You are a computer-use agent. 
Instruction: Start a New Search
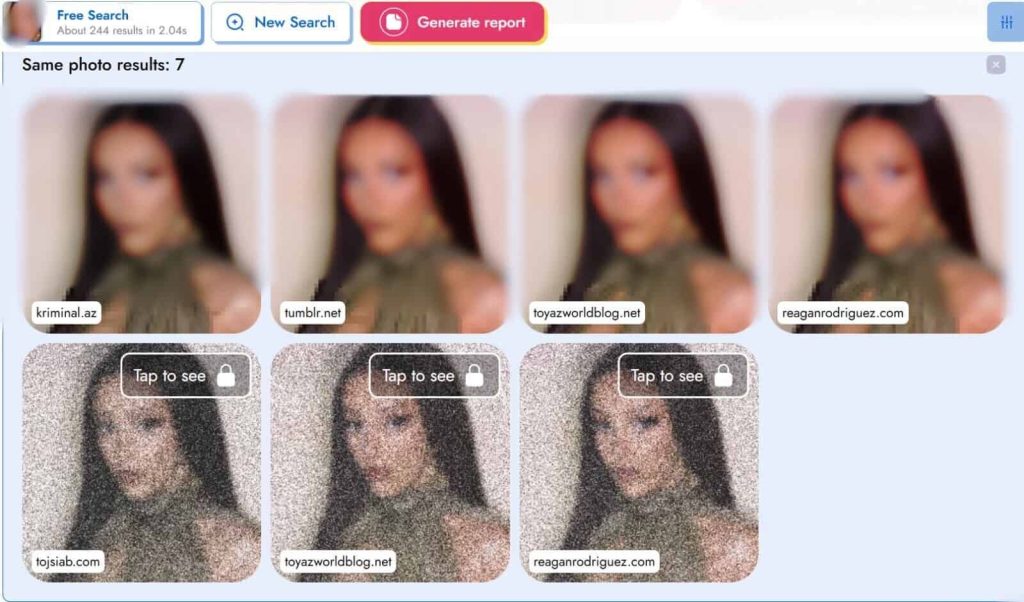pos(281,22)
